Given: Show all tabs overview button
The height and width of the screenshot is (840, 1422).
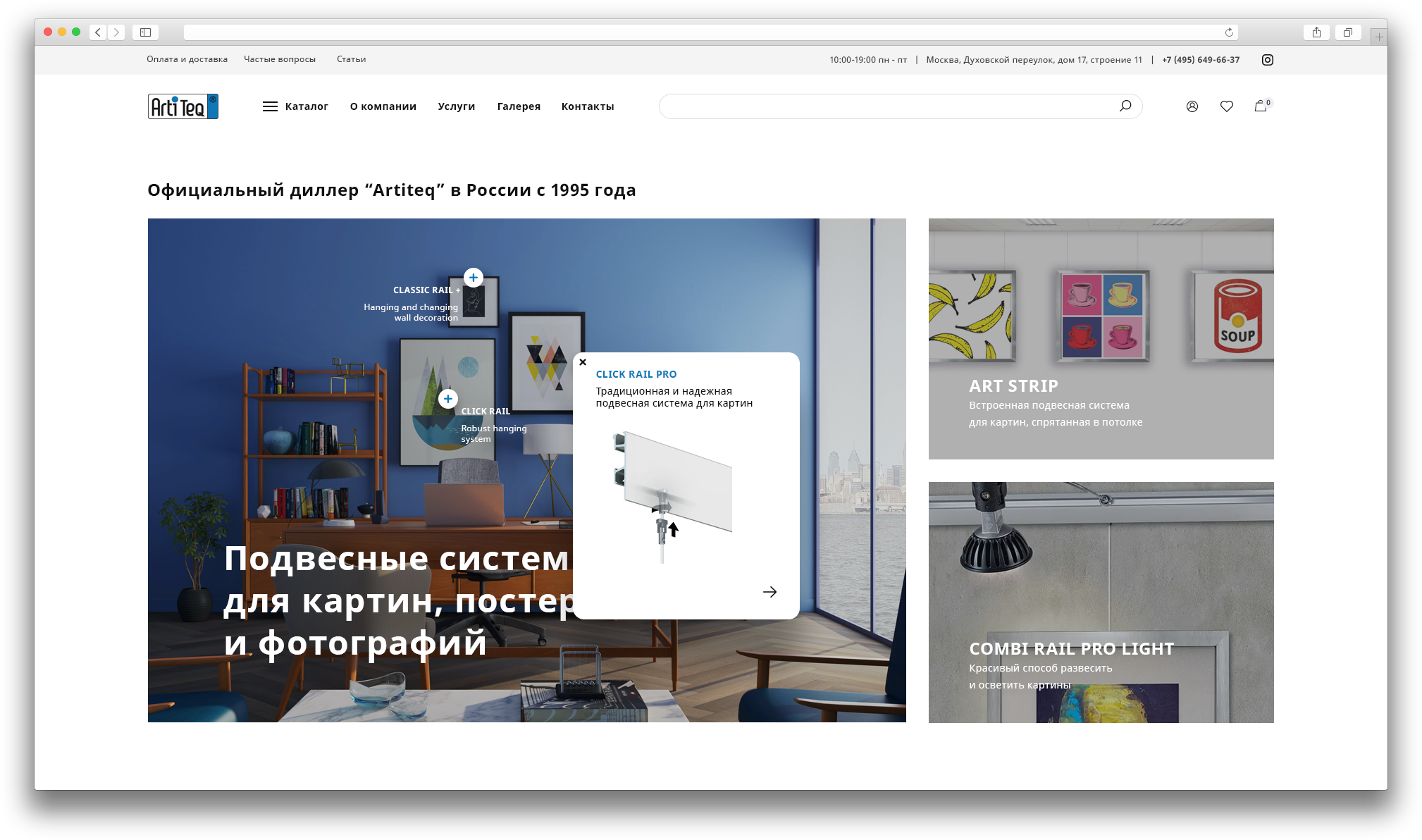Looking at the screenshot, I should click(x=1347, y=32).
